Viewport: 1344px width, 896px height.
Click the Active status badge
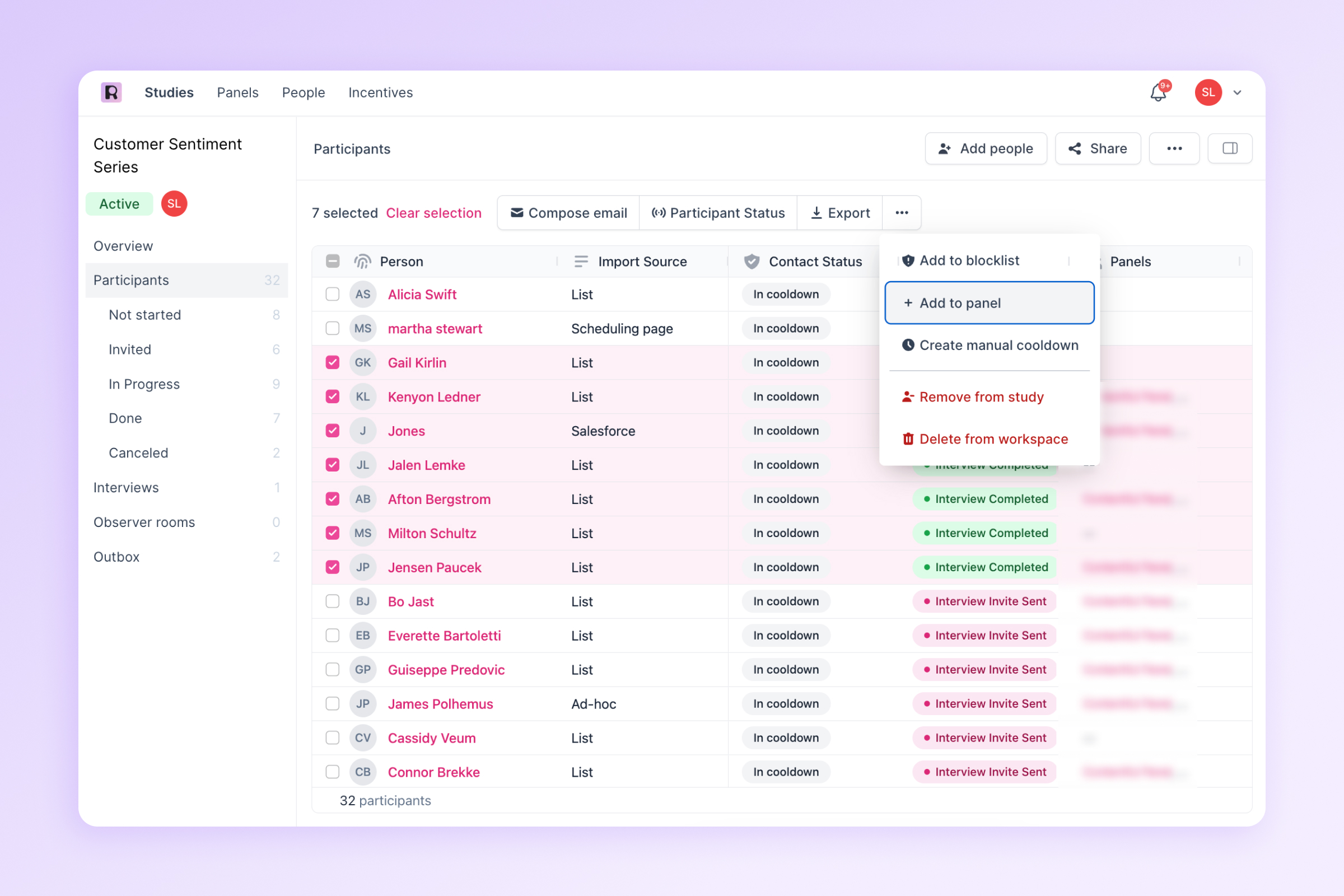[119, 204]
